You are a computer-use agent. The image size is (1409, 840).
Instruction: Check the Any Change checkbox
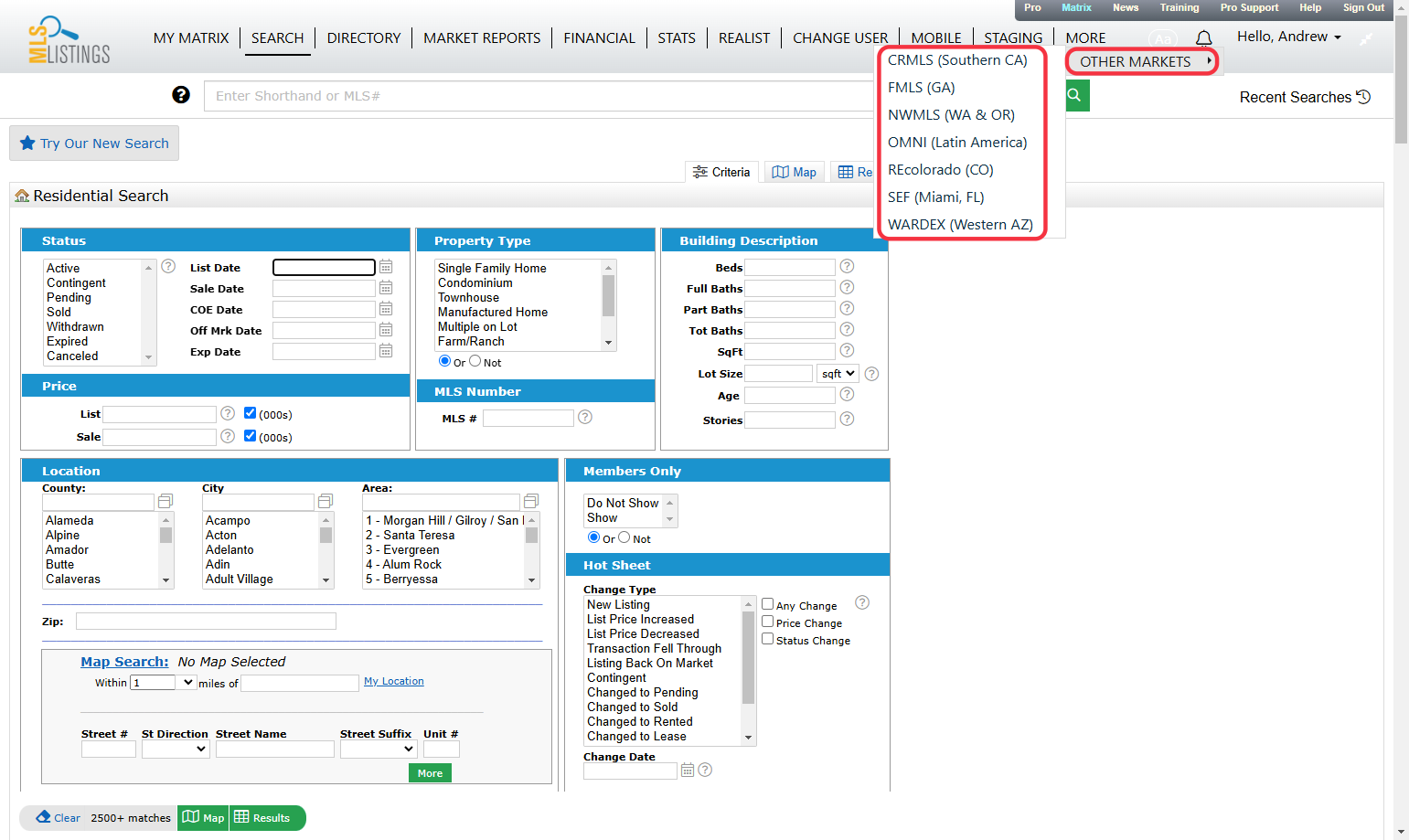[x=768, y=604]
